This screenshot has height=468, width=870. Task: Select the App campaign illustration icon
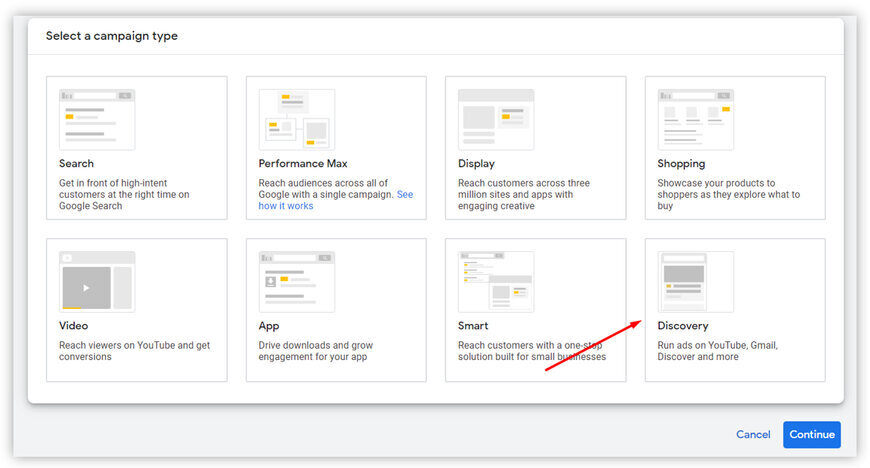pos(297,281)
